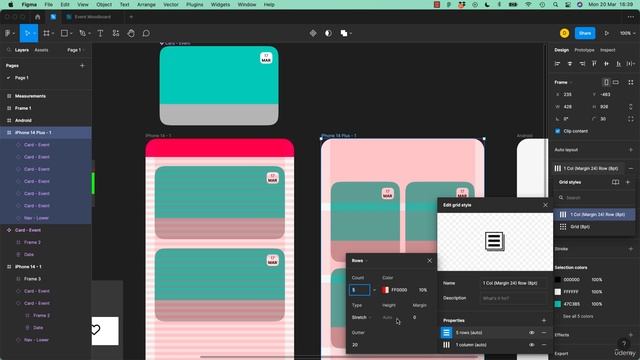Image resolution: width=640 pixels, height=360 pixels.
Task: Open the Plugins menu
Action: [x=194, y=4]
